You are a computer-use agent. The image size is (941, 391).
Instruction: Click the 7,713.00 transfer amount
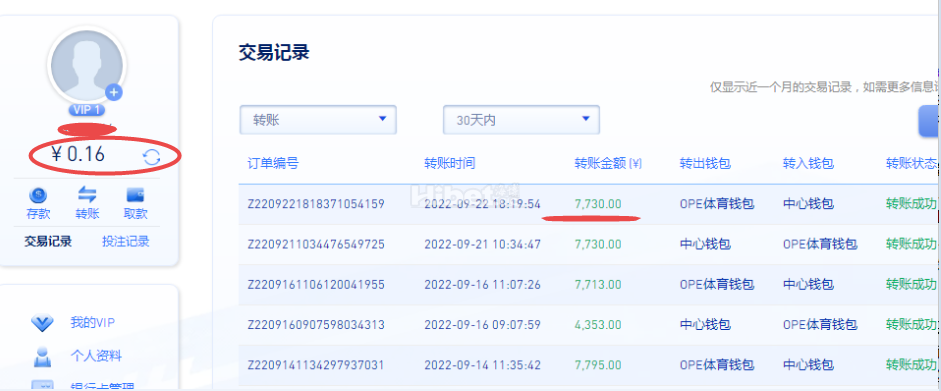(598, 284)
